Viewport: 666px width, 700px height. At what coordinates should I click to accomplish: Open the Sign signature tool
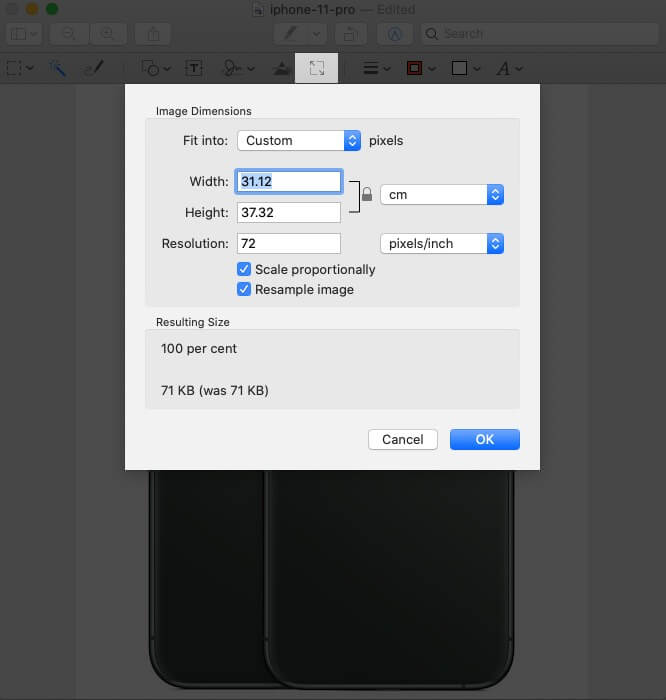[232, 68]
